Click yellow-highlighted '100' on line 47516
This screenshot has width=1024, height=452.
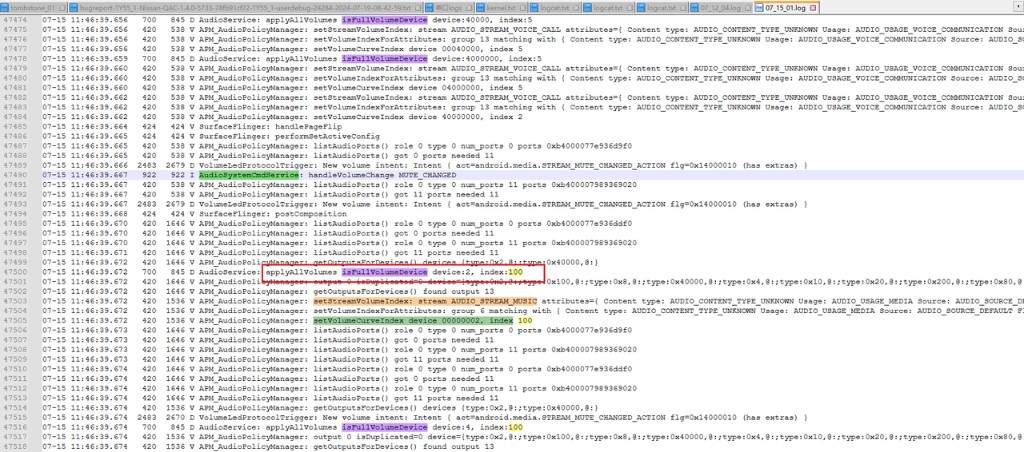516,427
